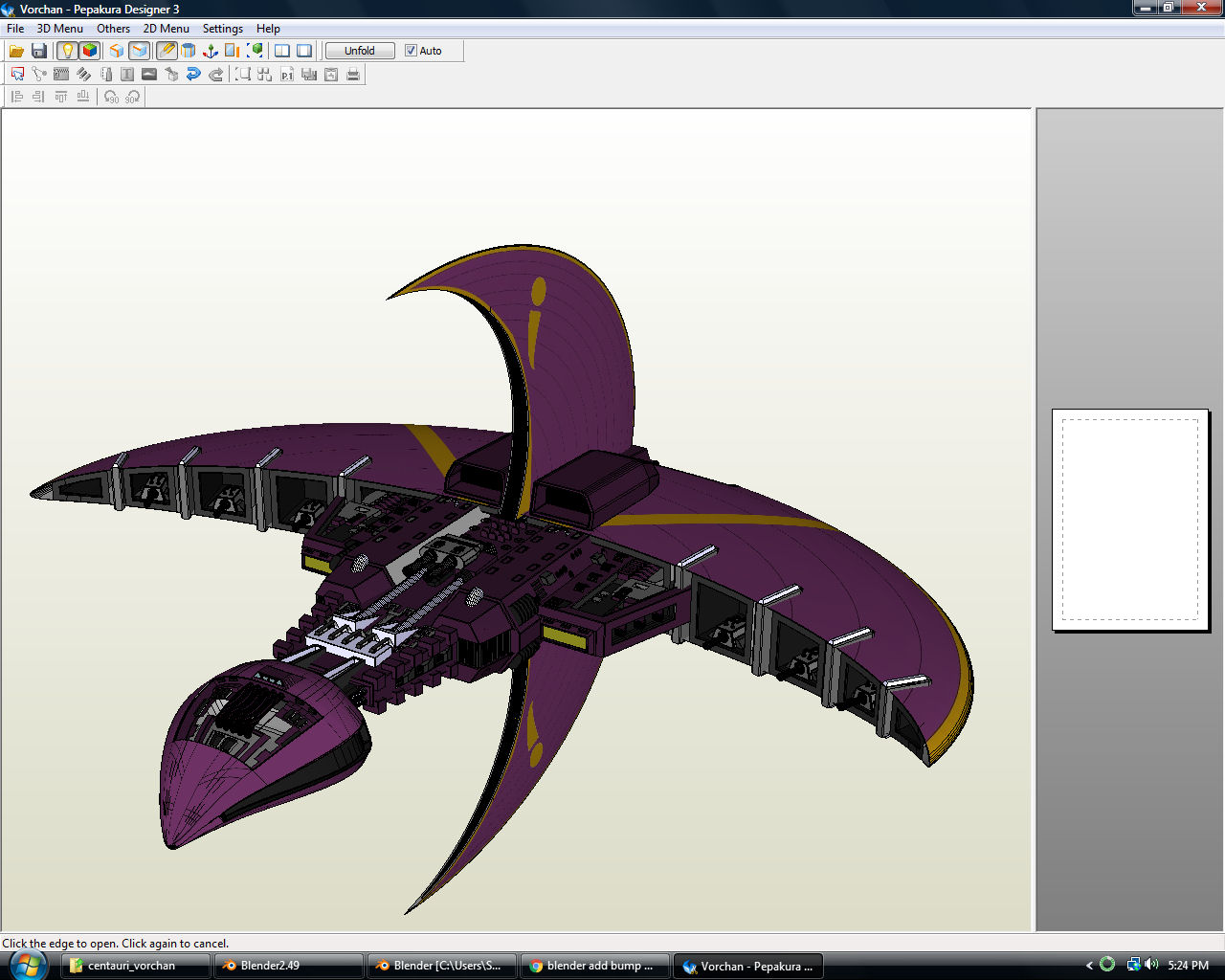Toggle the colored cube texture icon
The width and height of the screenshot is (1225, 980).
coord(90,51)
